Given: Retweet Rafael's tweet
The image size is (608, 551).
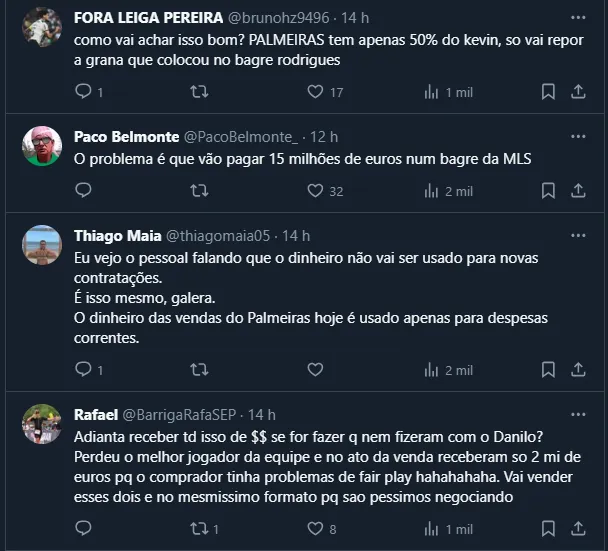Looking at the screenshot, I should [x=199, y=529].
